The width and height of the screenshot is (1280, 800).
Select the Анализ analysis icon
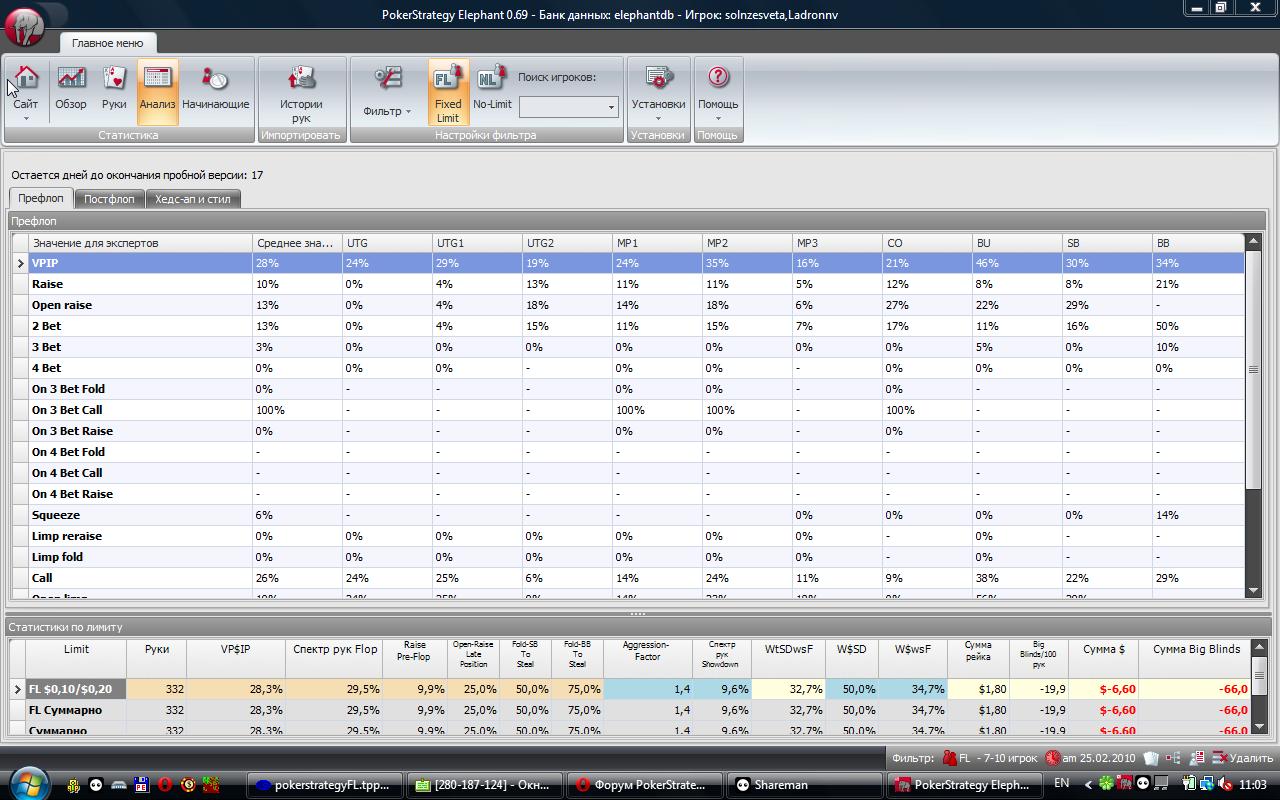157,78
